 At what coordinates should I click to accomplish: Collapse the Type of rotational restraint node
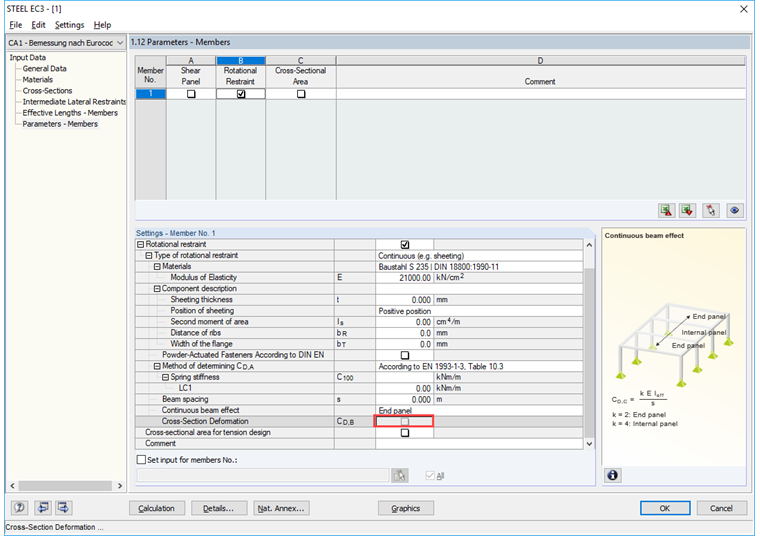click(x=149, y=255)
